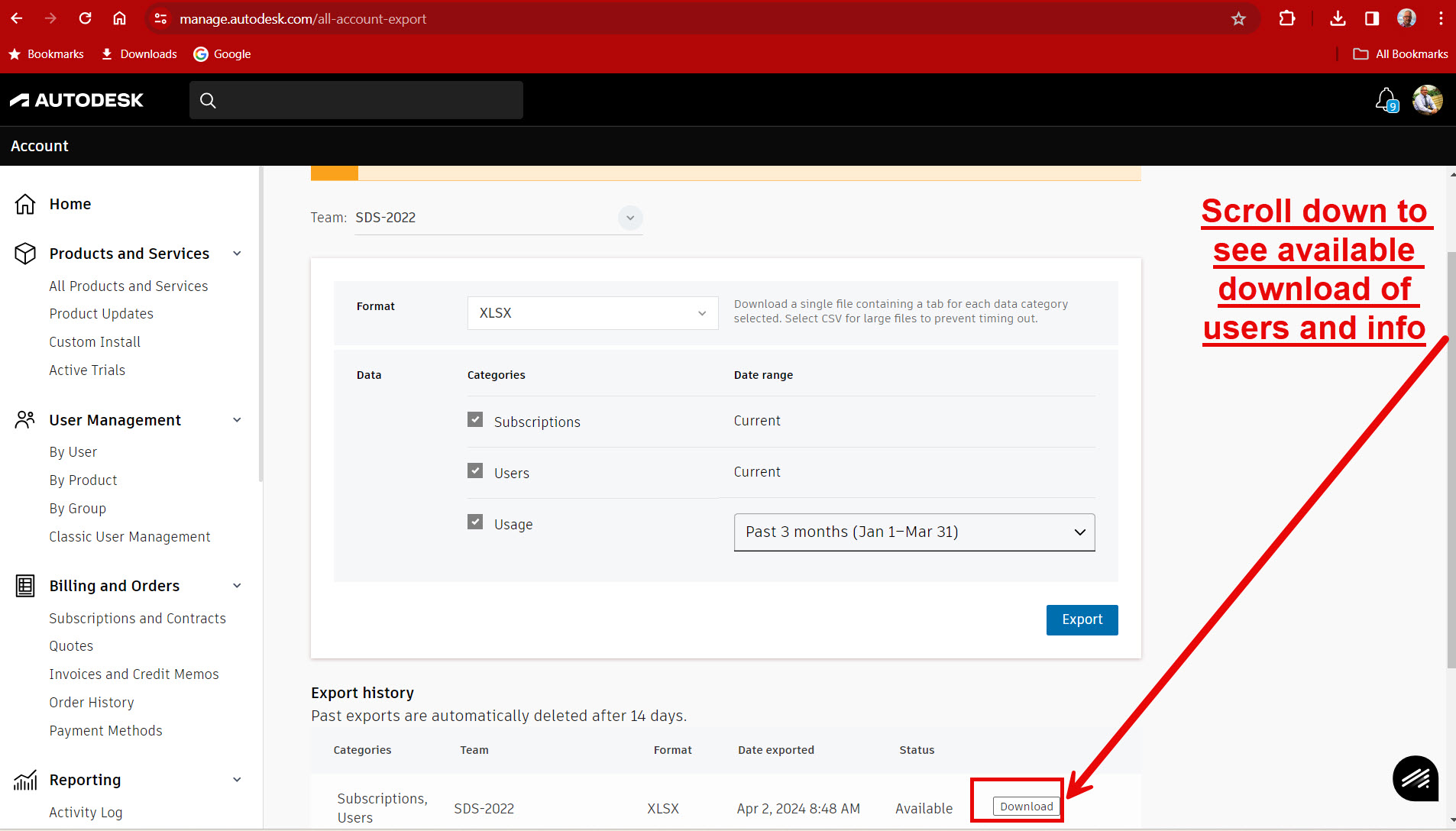Open By Product under User Management

coord(83,480)
